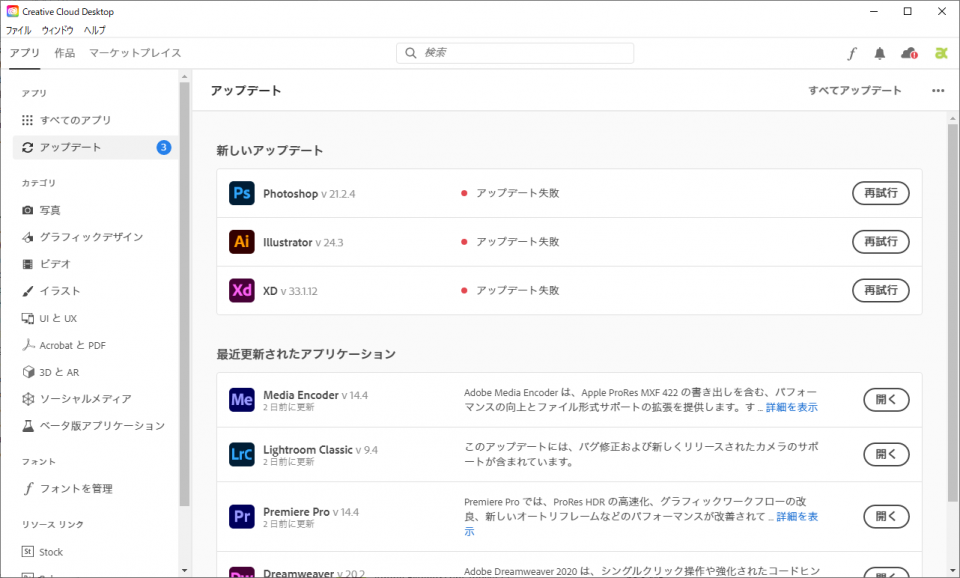The image size is (960, 578).
Task: Select the Premiere Pro app icon
Action: (241, 516)
